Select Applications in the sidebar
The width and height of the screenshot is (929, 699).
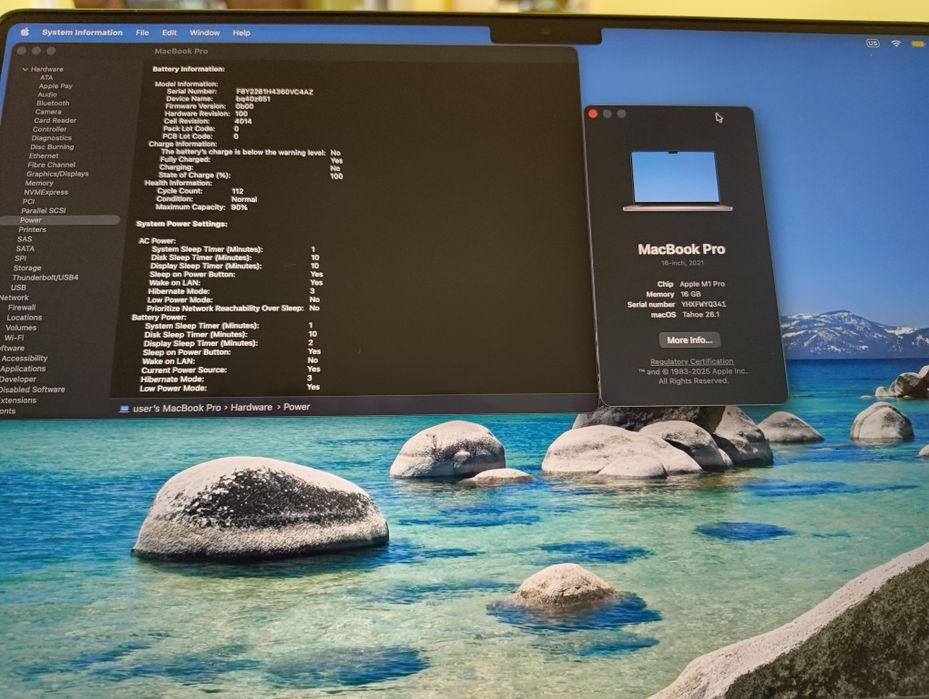pyautogui.click(x=23, y=368)
